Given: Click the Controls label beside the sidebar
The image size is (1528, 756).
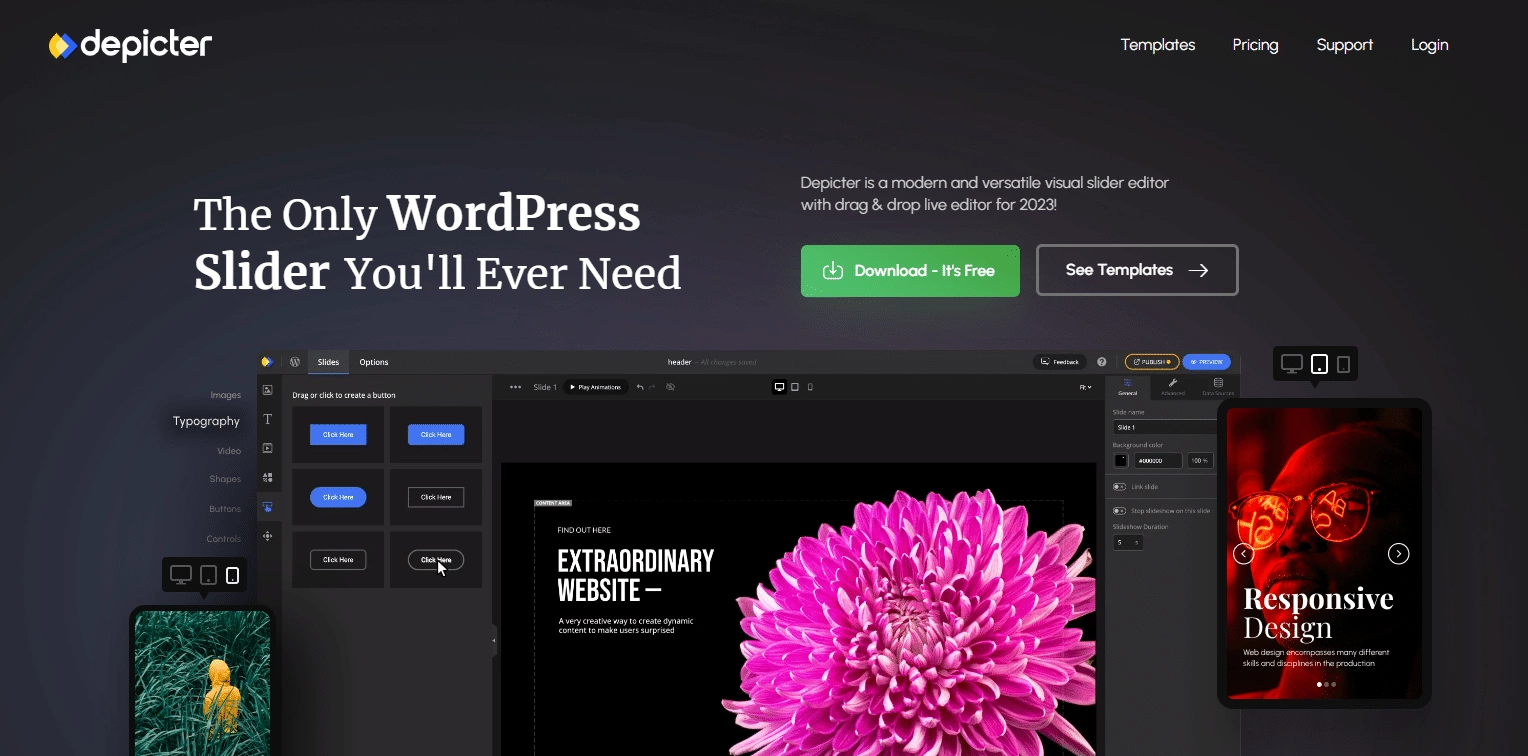Looking at the screenshot, I should (x=224, y=539).
